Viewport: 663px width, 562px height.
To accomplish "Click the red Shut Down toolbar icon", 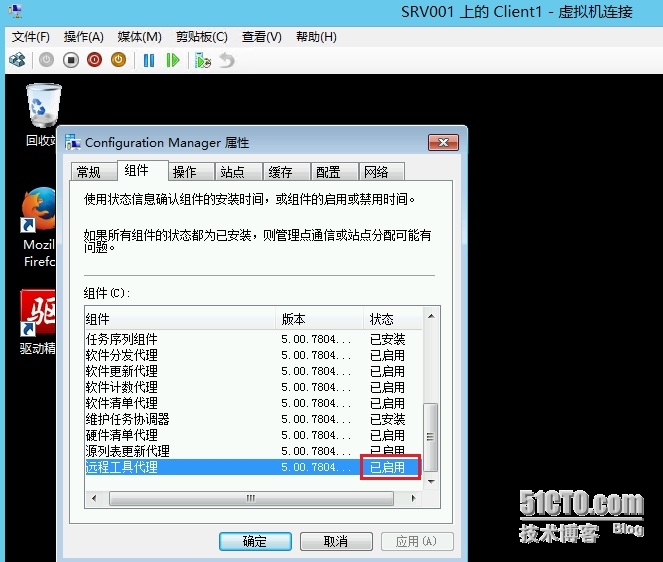I will click(x=94, y=60).
